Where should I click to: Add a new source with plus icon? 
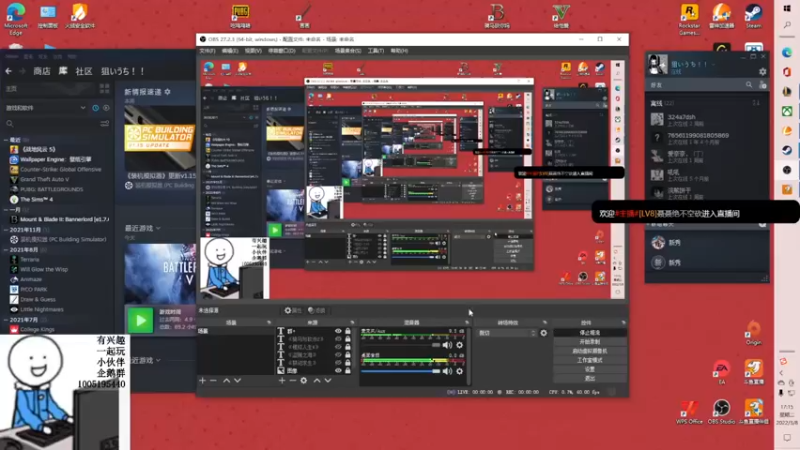pos(282,381)
